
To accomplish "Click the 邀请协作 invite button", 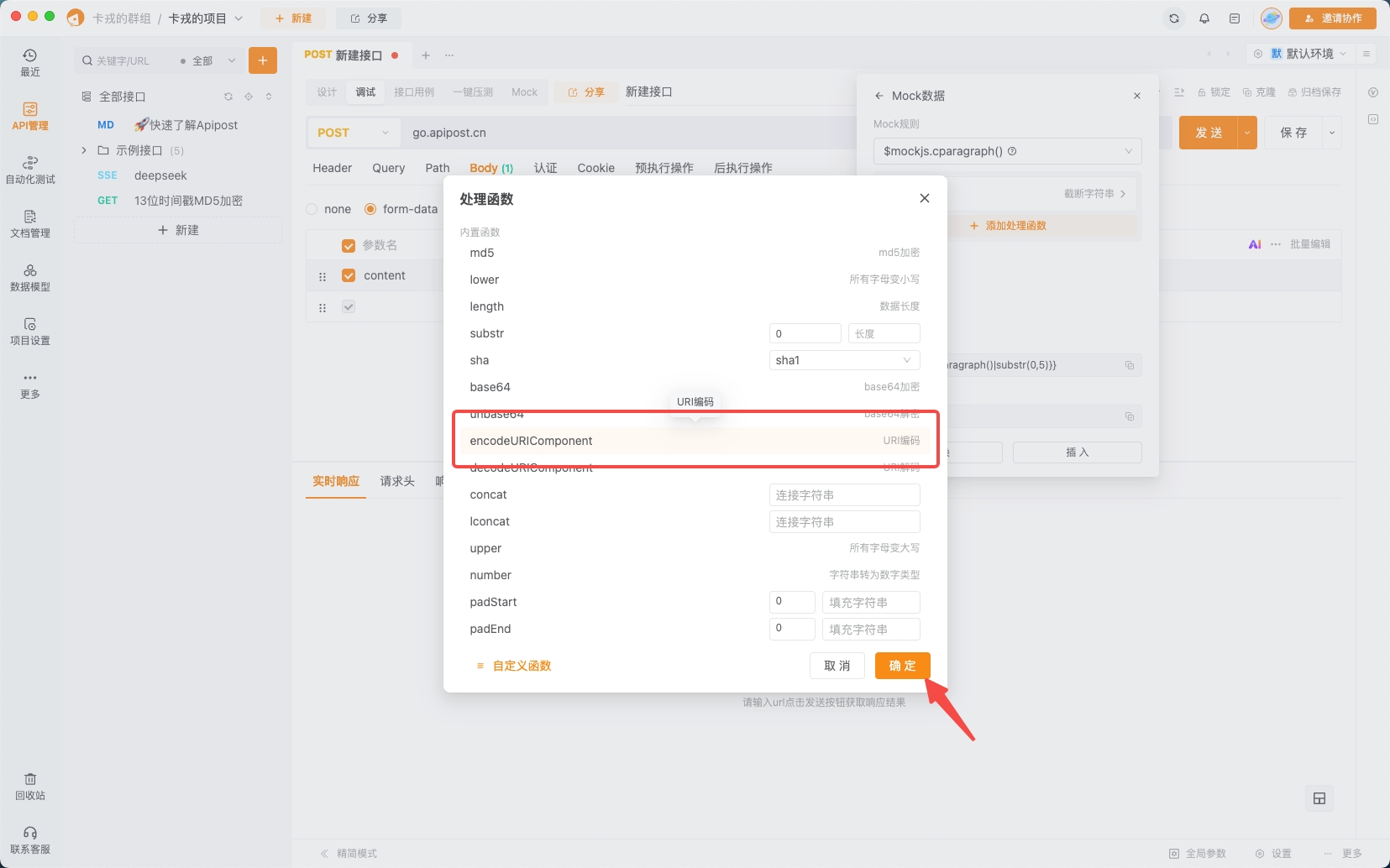I will pyautogui.click(x=1333, y=18).
